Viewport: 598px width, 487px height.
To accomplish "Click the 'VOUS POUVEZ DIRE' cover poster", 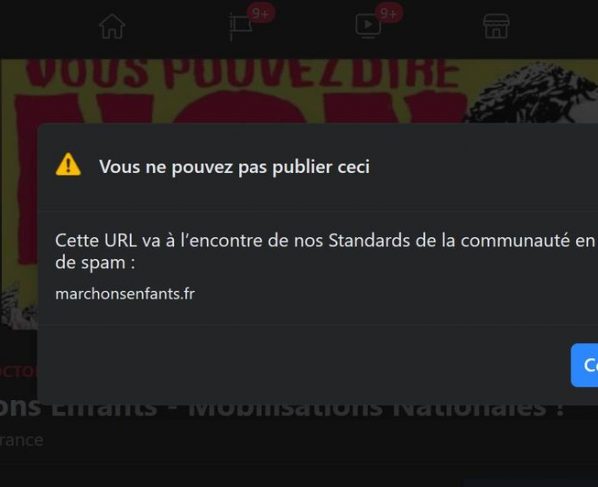I will click(242, 73).
